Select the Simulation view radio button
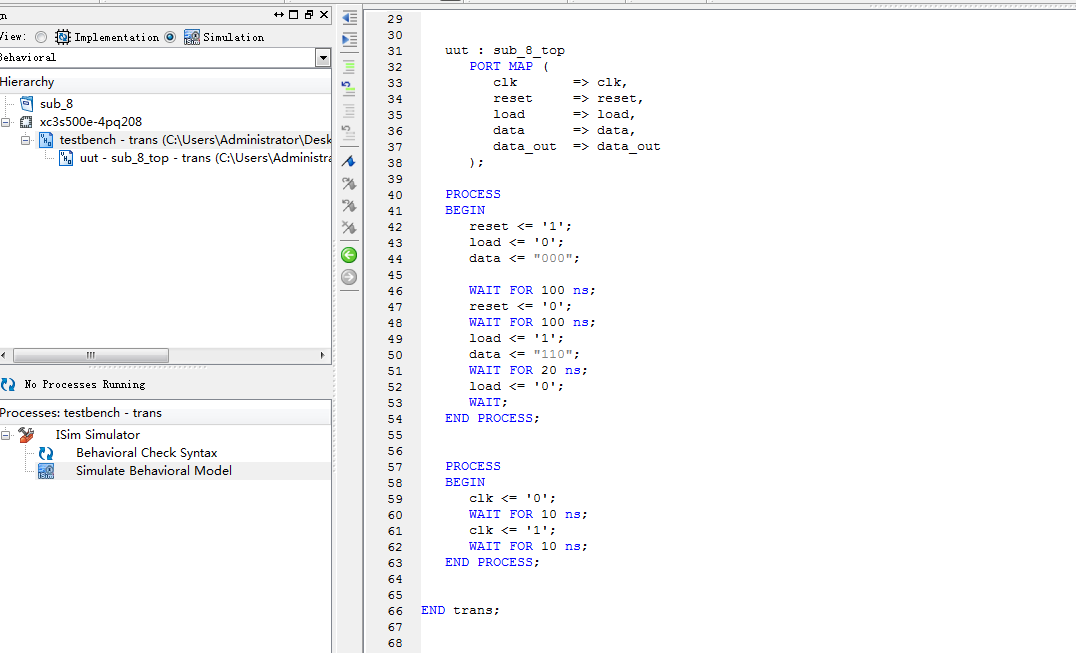1076x653 pixels. (x=170, y=37)
